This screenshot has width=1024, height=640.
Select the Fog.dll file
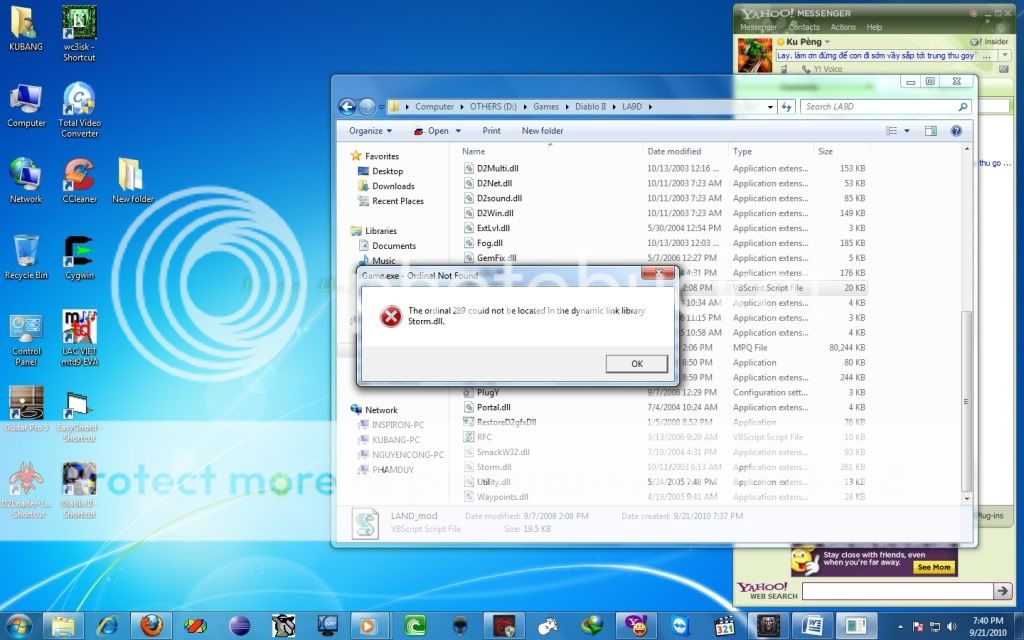click(489, 243)
